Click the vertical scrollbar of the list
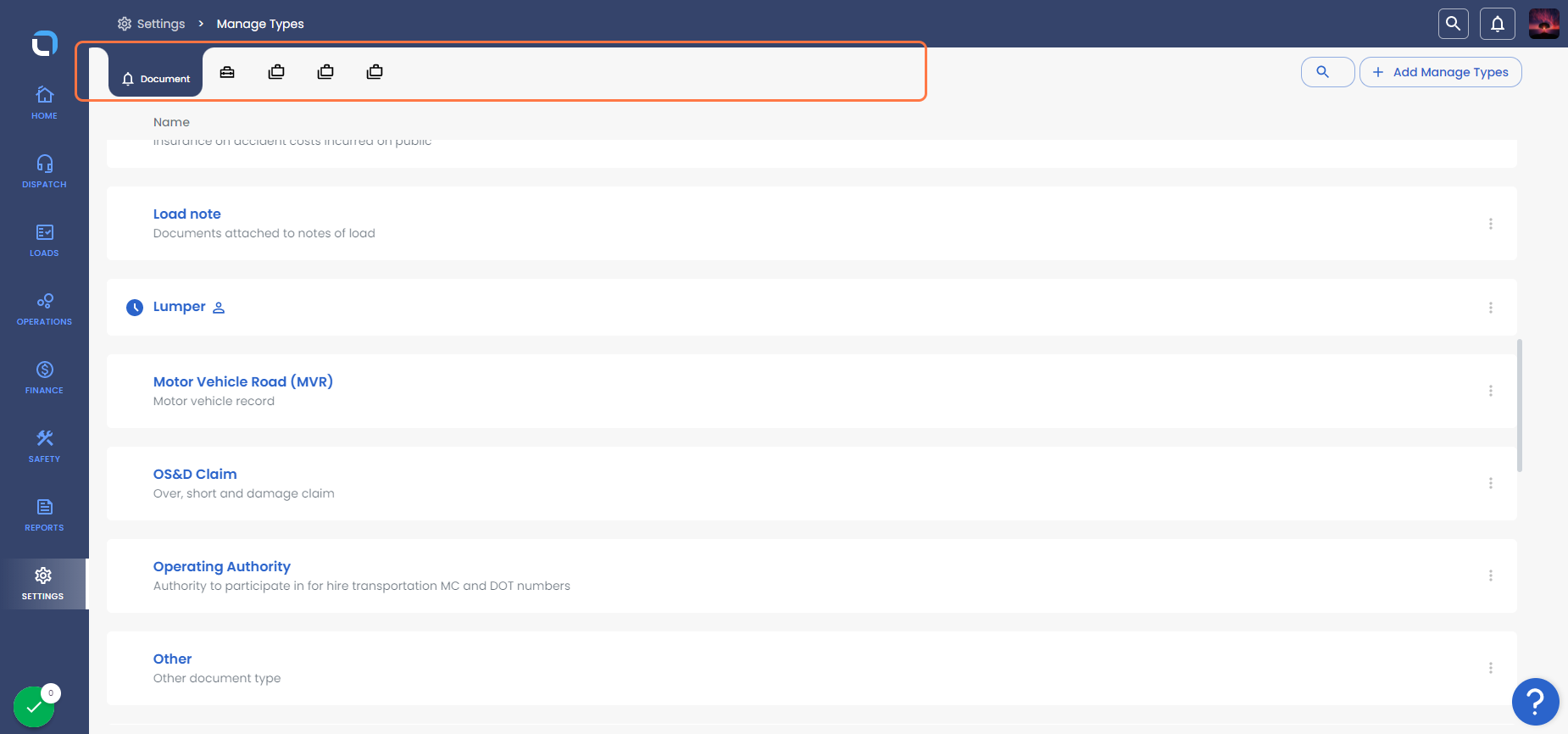 click(x=1520, y=405)
